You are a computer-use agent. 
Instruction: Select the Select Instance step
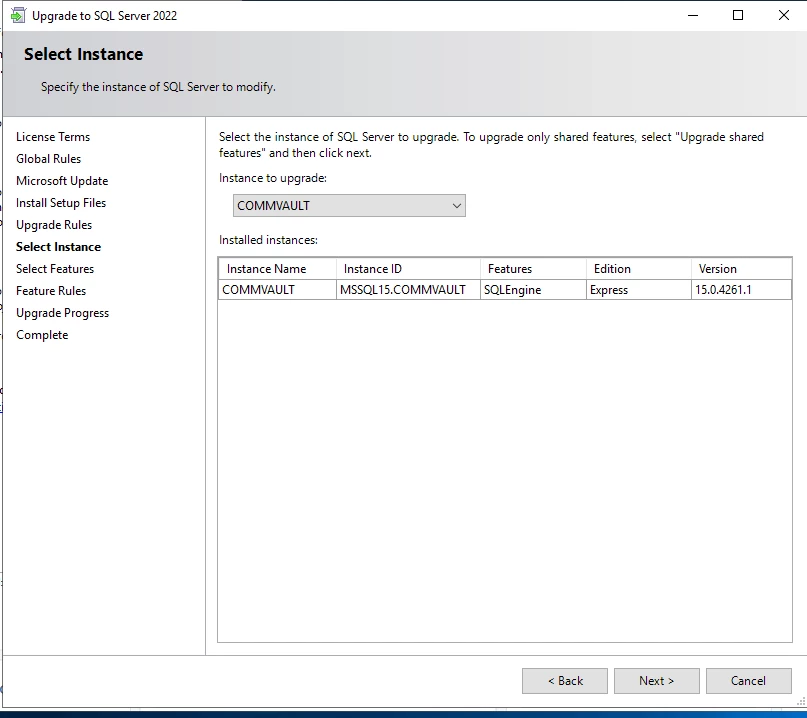point(59,247)
